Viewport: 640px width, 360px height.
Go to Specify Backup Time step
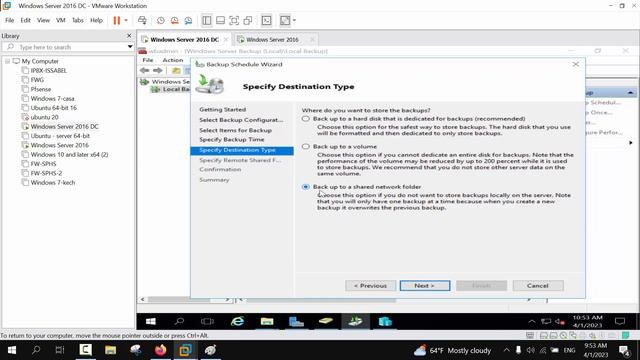pos(232,140)
